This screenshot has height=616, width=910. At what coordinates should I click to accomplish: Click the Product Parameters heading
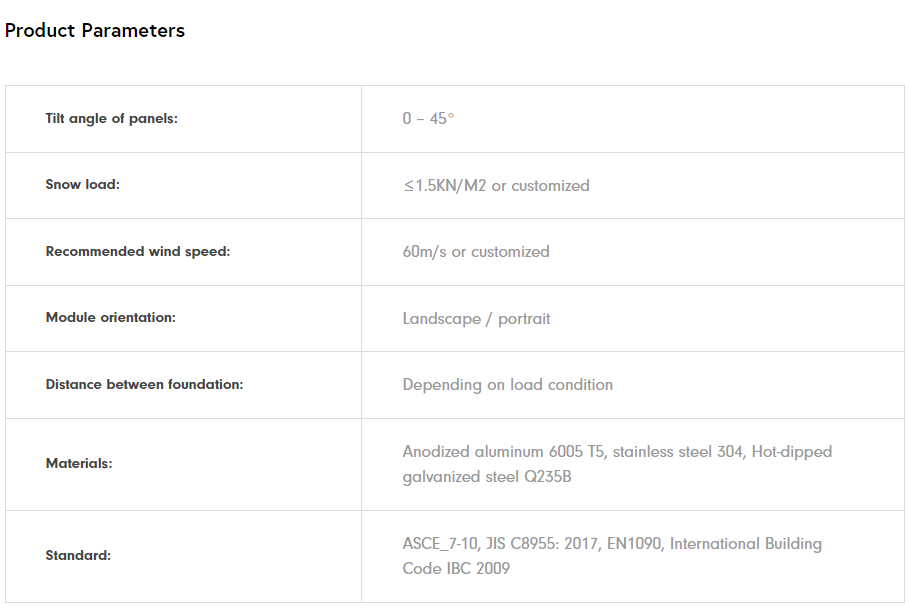pos(95,31)
